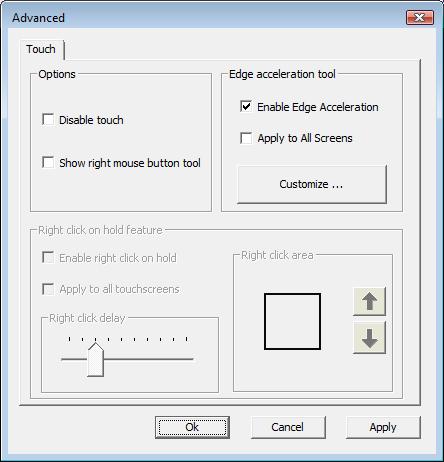Click the up arrow in Right click area

369,301
